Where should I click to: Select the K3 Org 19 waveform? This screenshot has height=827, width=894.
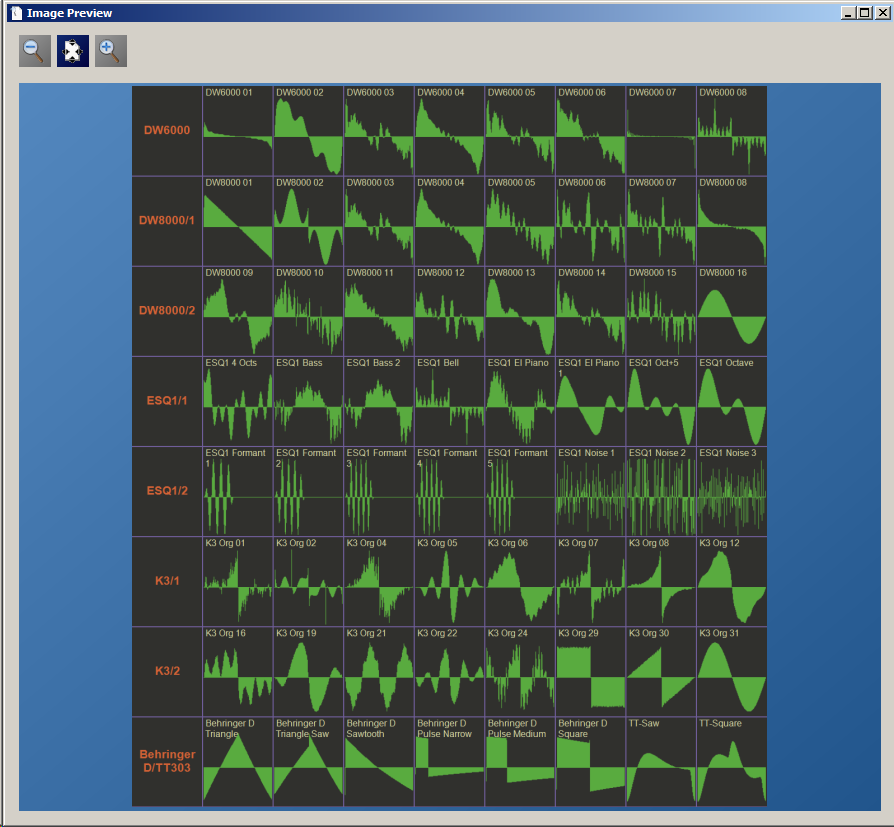[308, 671]
